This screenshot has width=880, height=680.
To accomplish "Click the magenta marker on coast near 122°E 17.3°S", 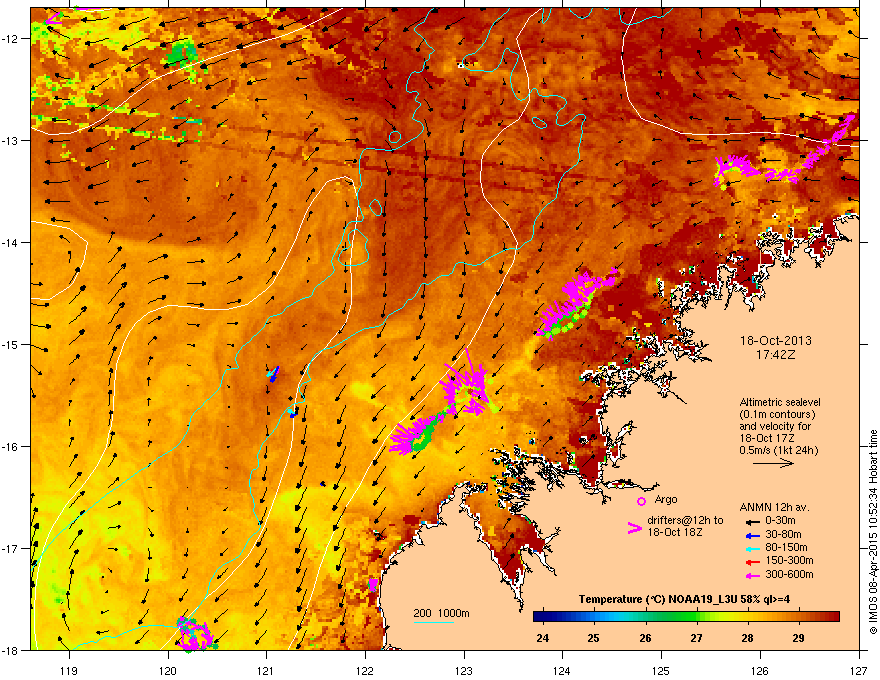I will [x=373, y=585].
